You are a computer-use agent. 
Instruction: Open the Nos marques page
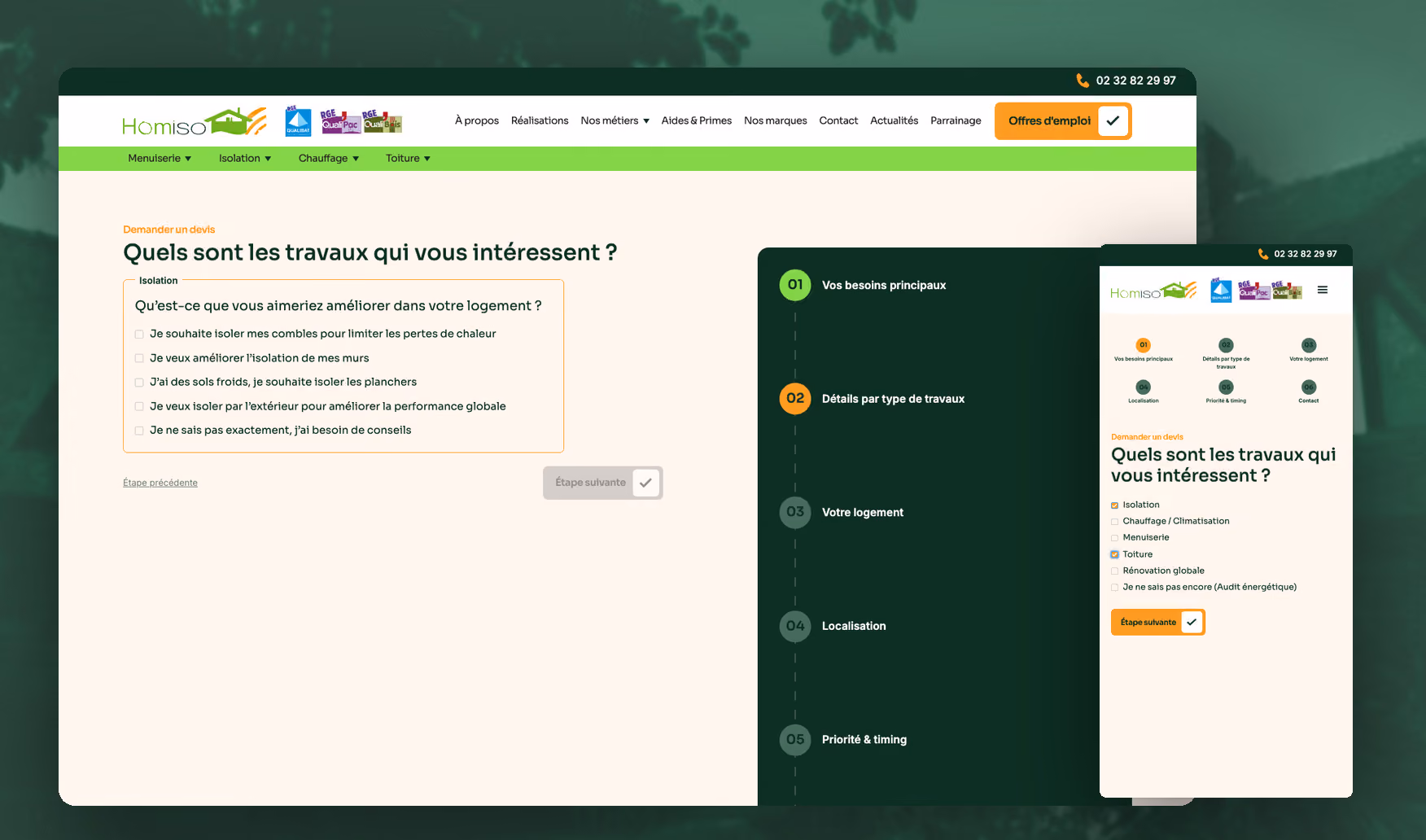point(776,120)
